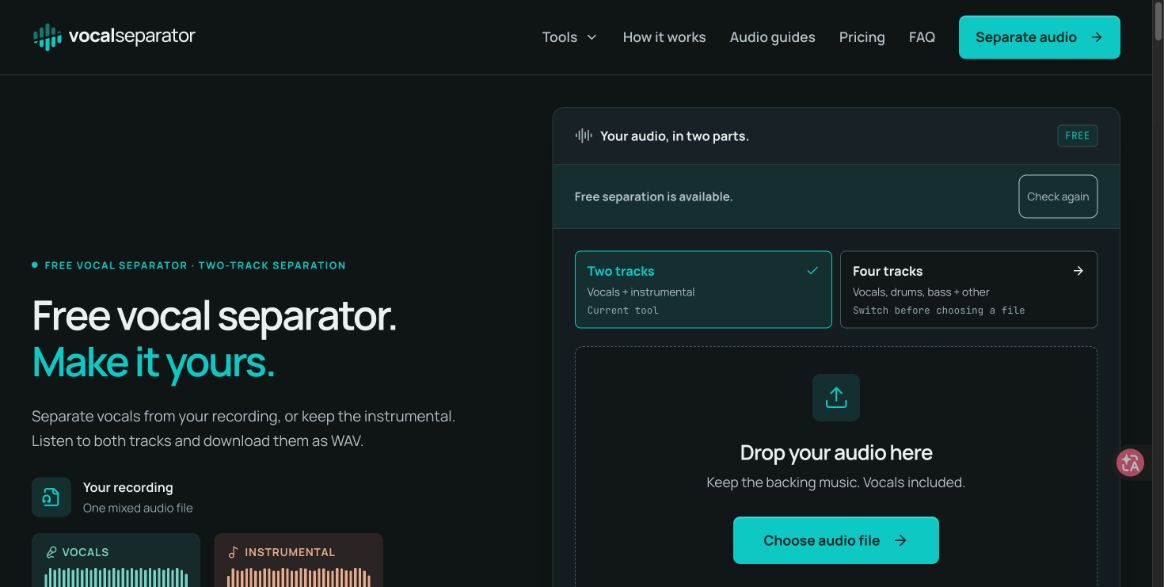Navigate to FAQ section
This screenshot has height=587, width=1164.
[921, 37]
